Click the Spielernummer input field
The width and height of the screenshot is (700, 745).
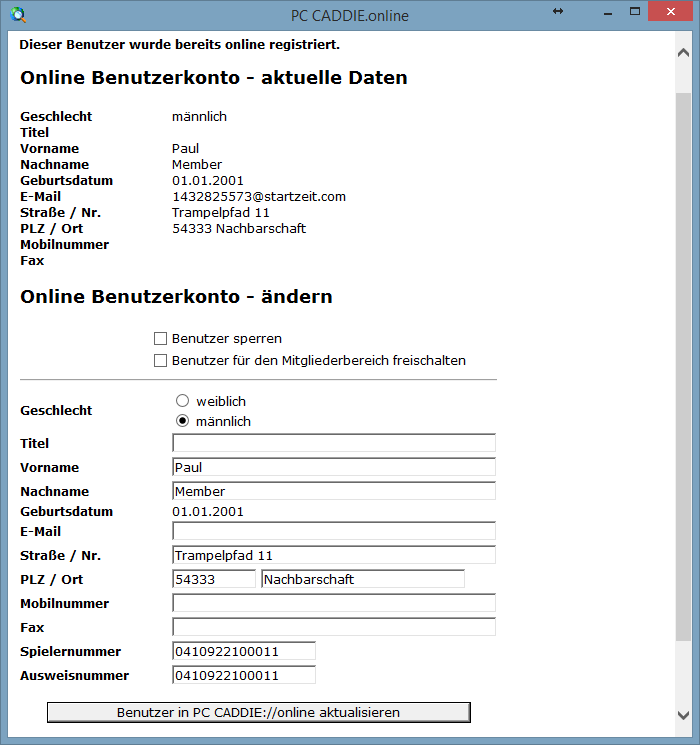click(x=244, y=651)
